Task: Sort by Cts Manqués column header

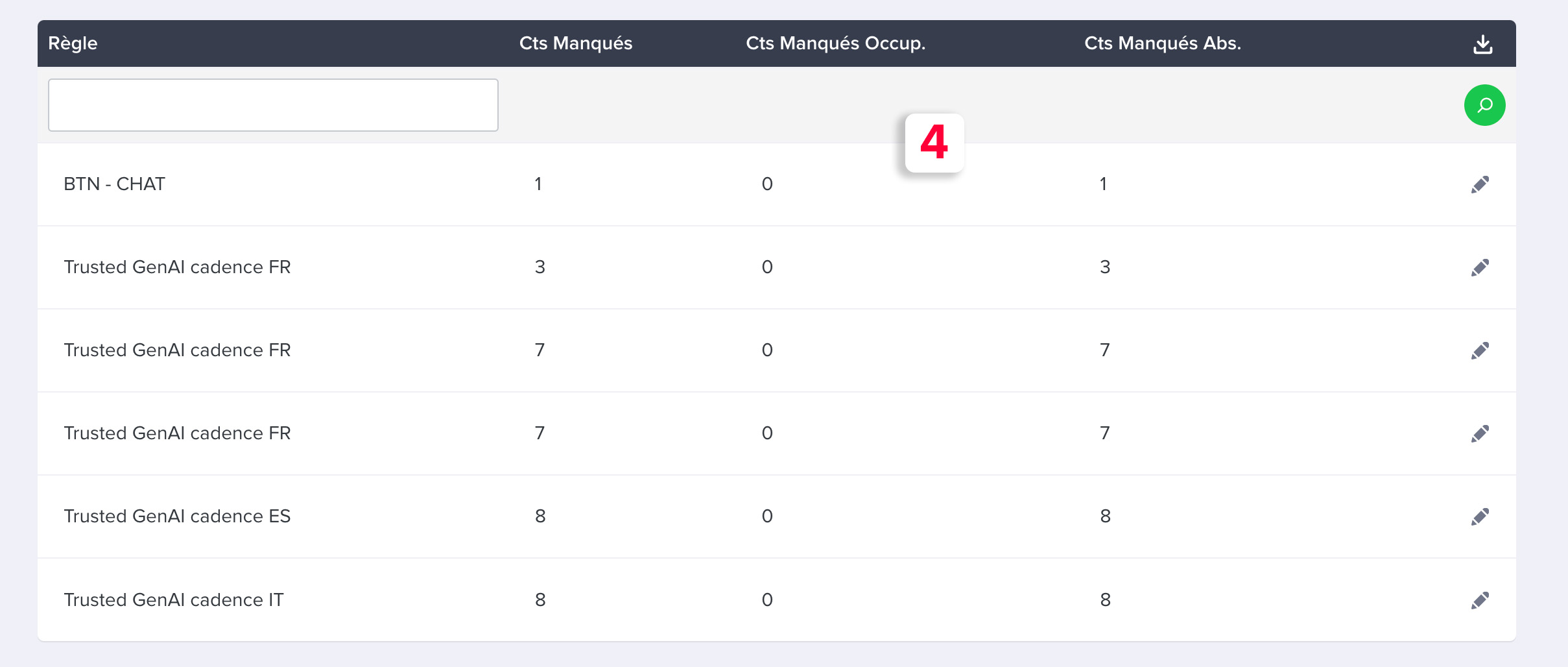Action: tap(576, 43)
